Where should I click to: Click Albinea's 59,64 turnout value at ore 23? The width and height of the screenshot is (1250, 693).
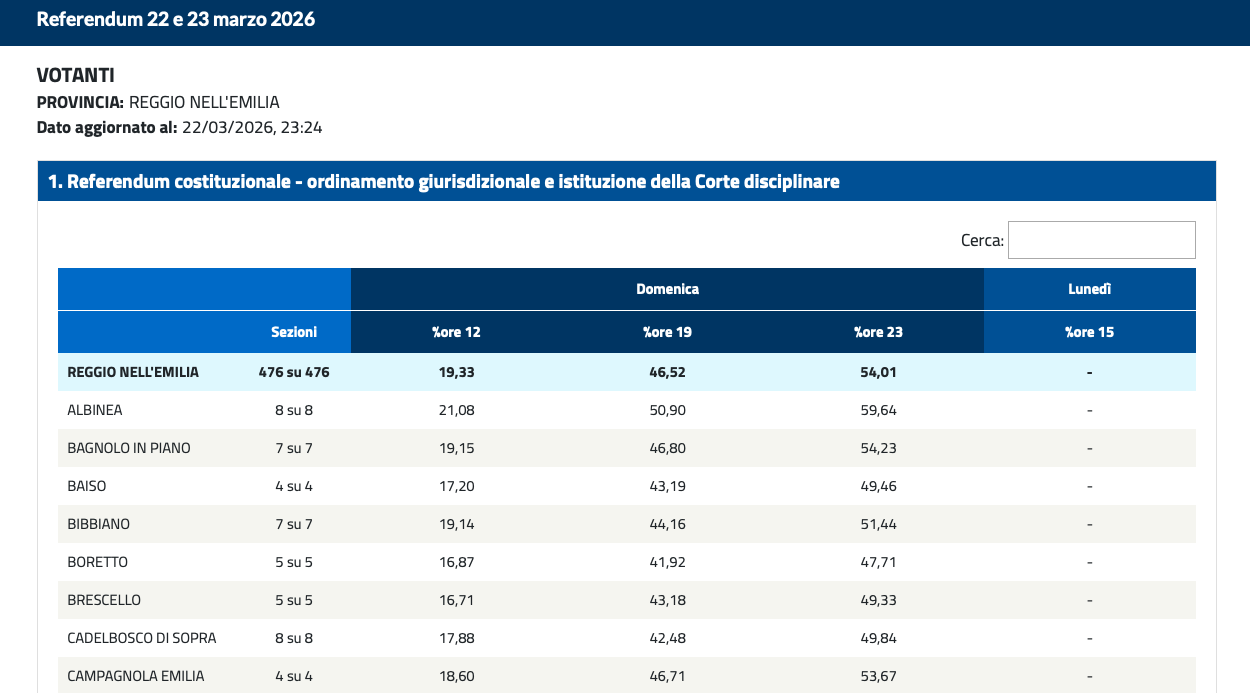pyautogui.click(x=878, y=410)
